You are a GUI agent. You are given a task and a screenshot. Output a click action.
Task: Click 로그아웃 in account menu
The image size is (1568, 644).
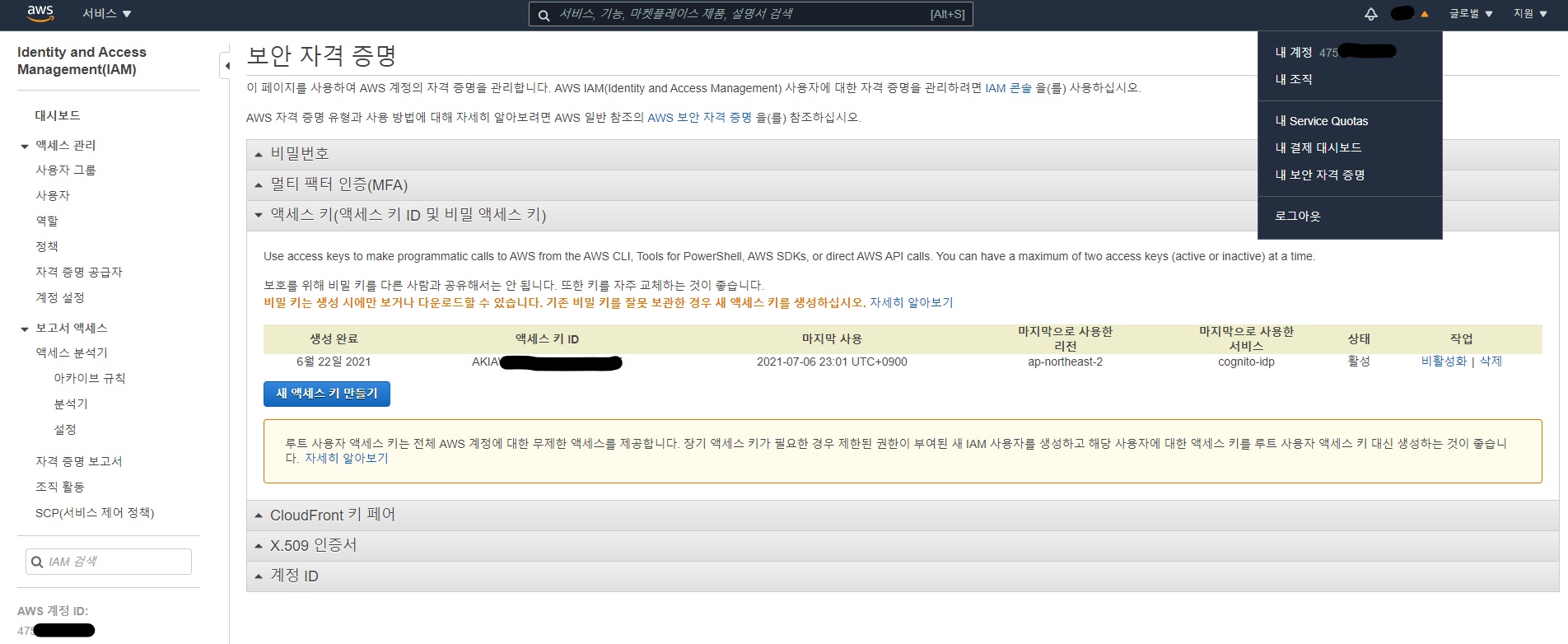[1297, 216]
